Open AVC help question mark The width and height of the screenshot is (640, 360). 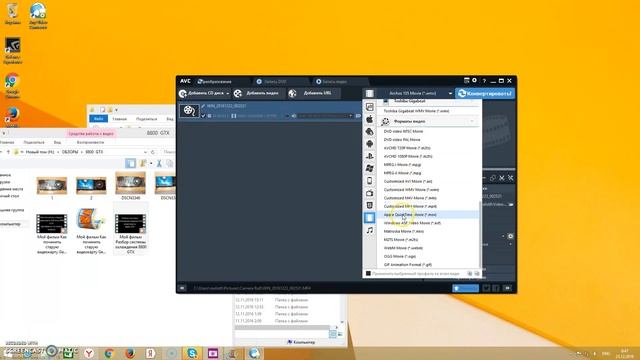tap(484, 81)
